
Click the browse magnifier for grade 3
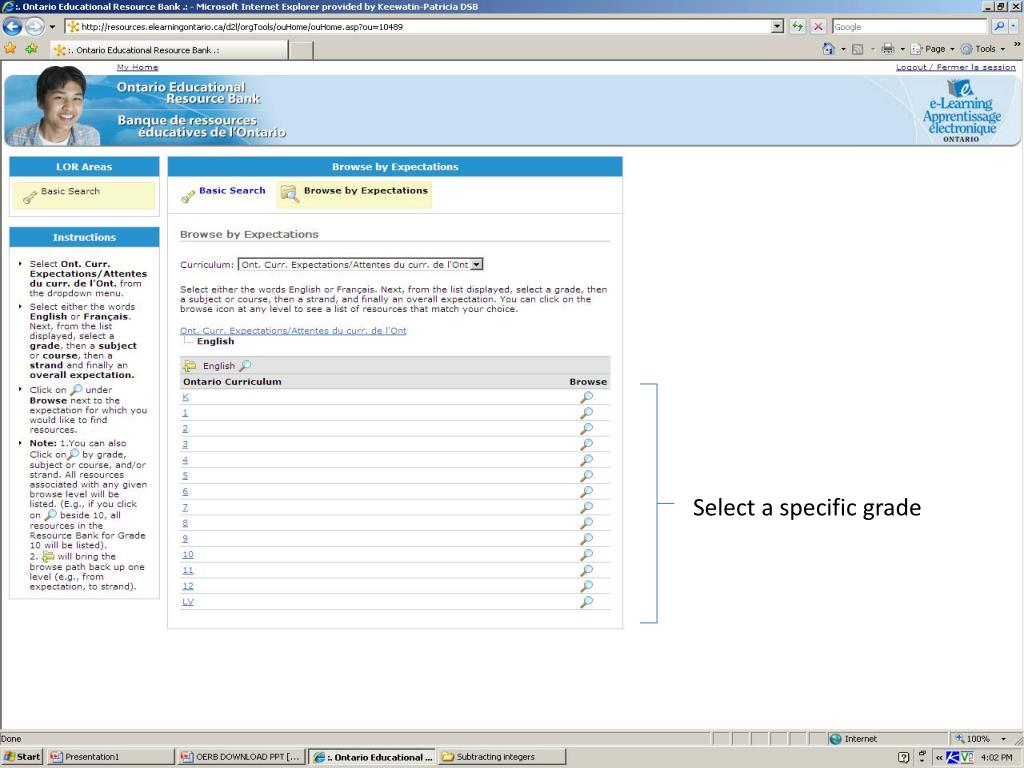[586, 444]
